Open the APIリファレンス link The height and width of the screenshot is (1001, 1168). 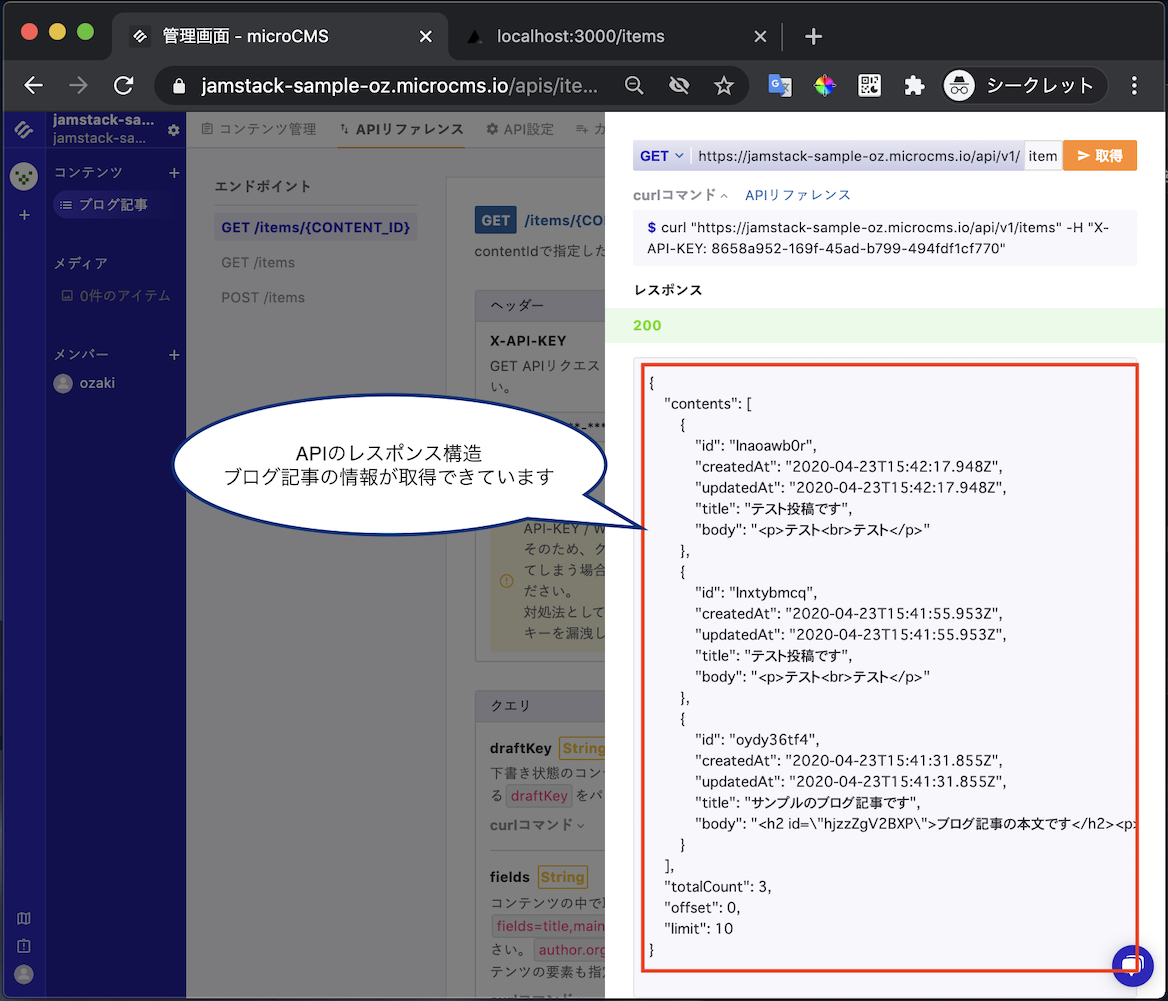(x=797, y=195)
